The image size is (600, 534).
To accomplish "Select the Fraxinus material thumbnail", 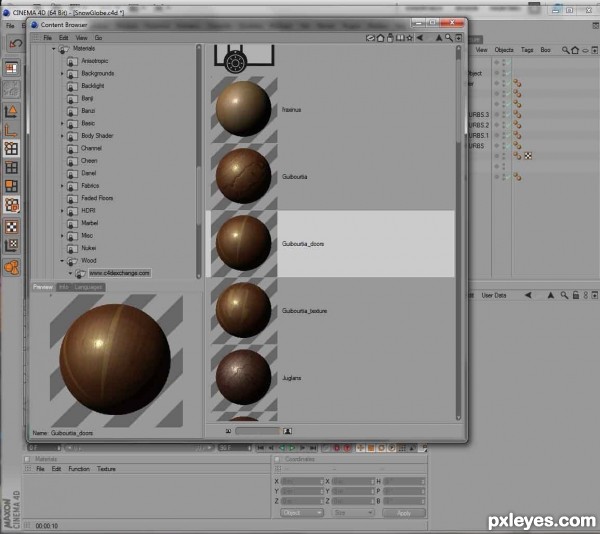I will [x=243, y=109].
